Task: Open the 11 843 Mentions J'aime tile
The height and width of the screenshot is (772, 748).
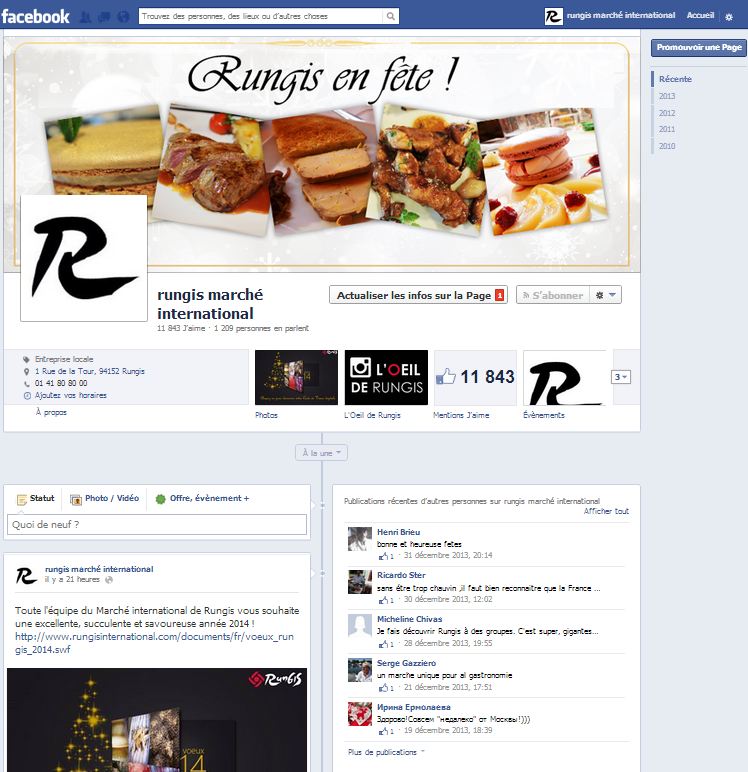Action: [x=475, y=378]
